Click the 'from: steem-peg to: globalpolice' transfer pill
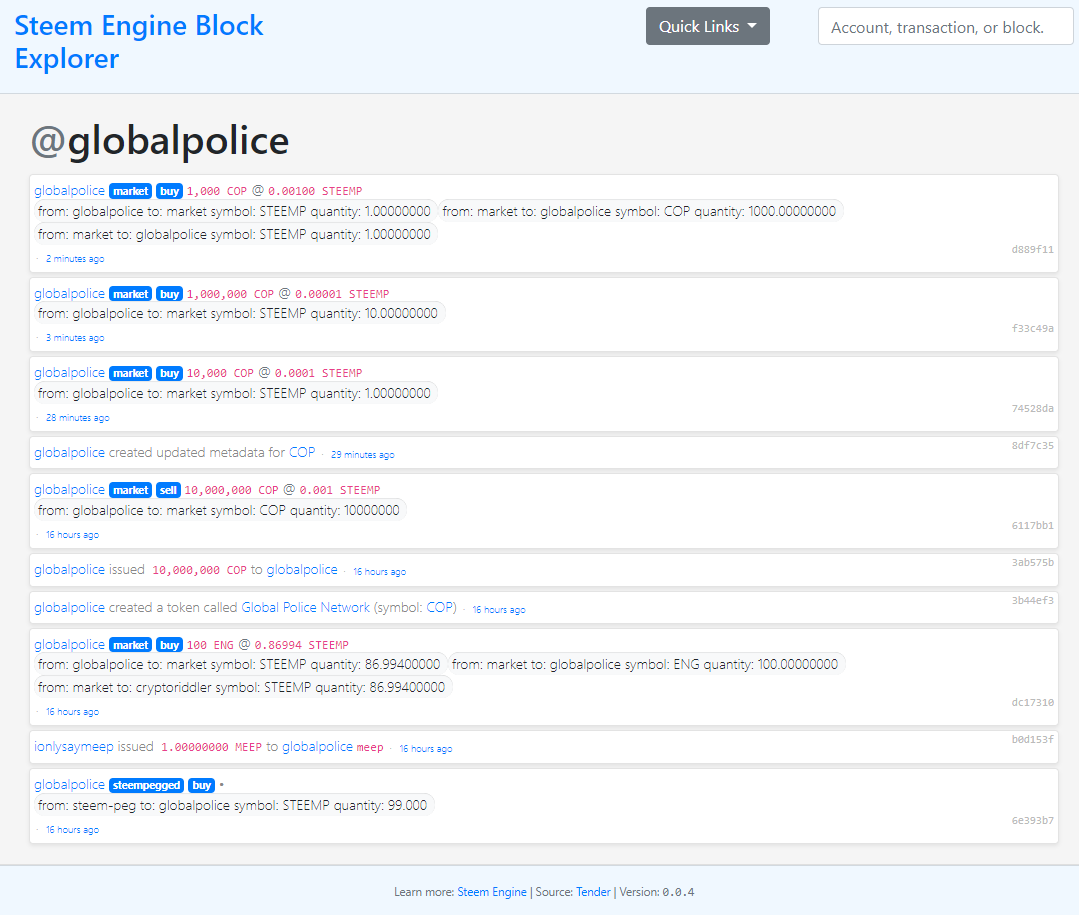The image size is (1079, 915). pos(233,806)
